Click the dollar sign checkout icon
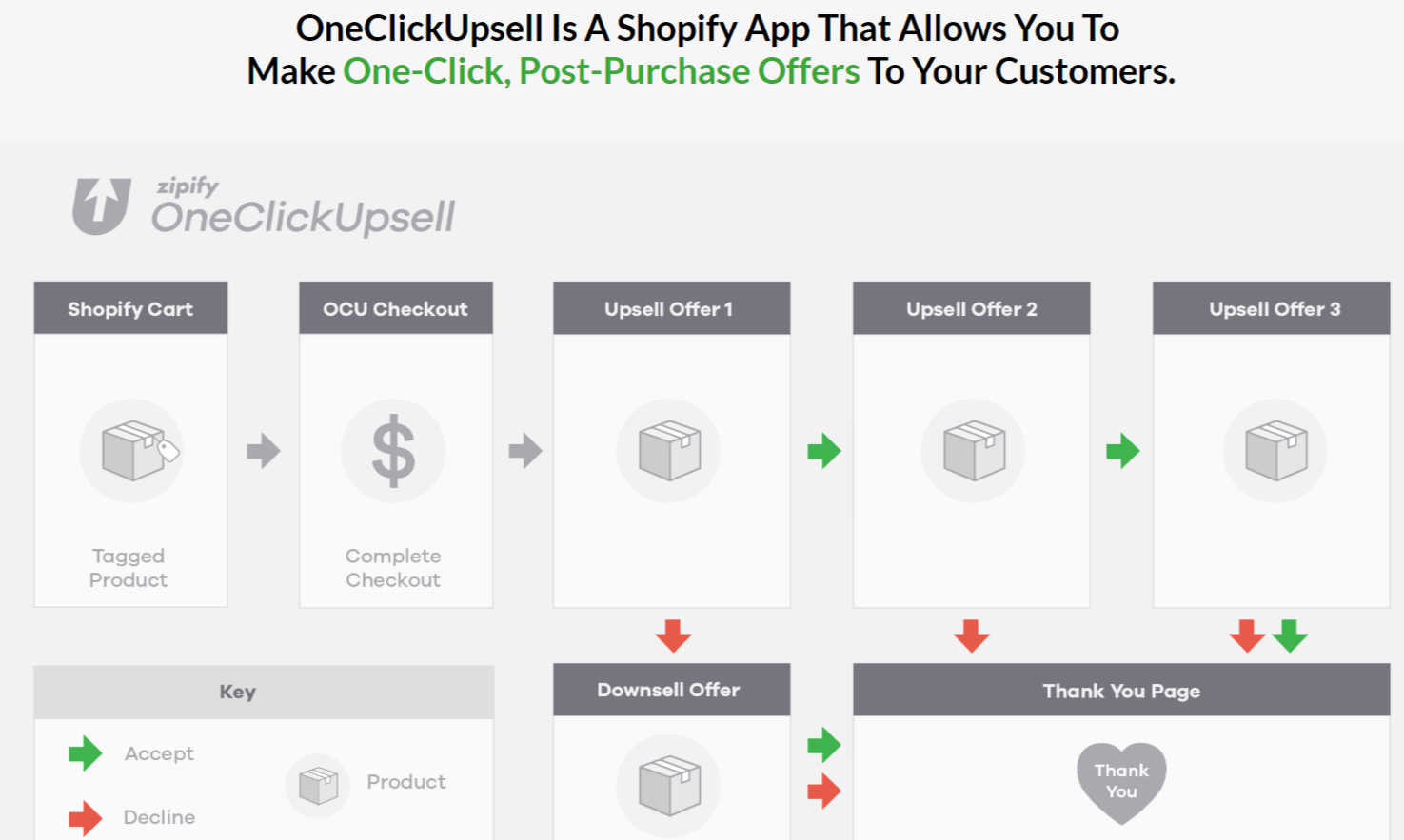The image size is (1404, 840). tap(393, 451)
